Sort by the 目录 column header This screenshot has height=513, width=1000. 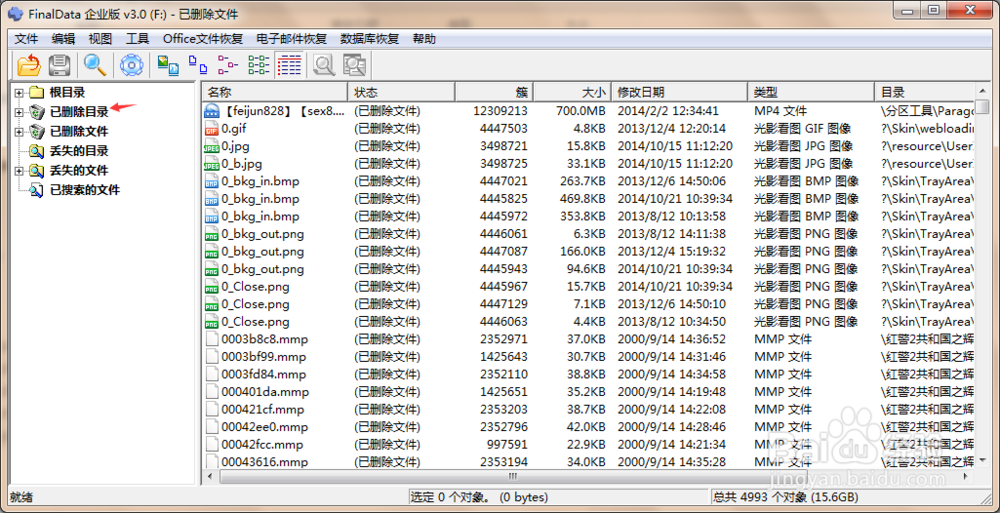tap(924, 93)
